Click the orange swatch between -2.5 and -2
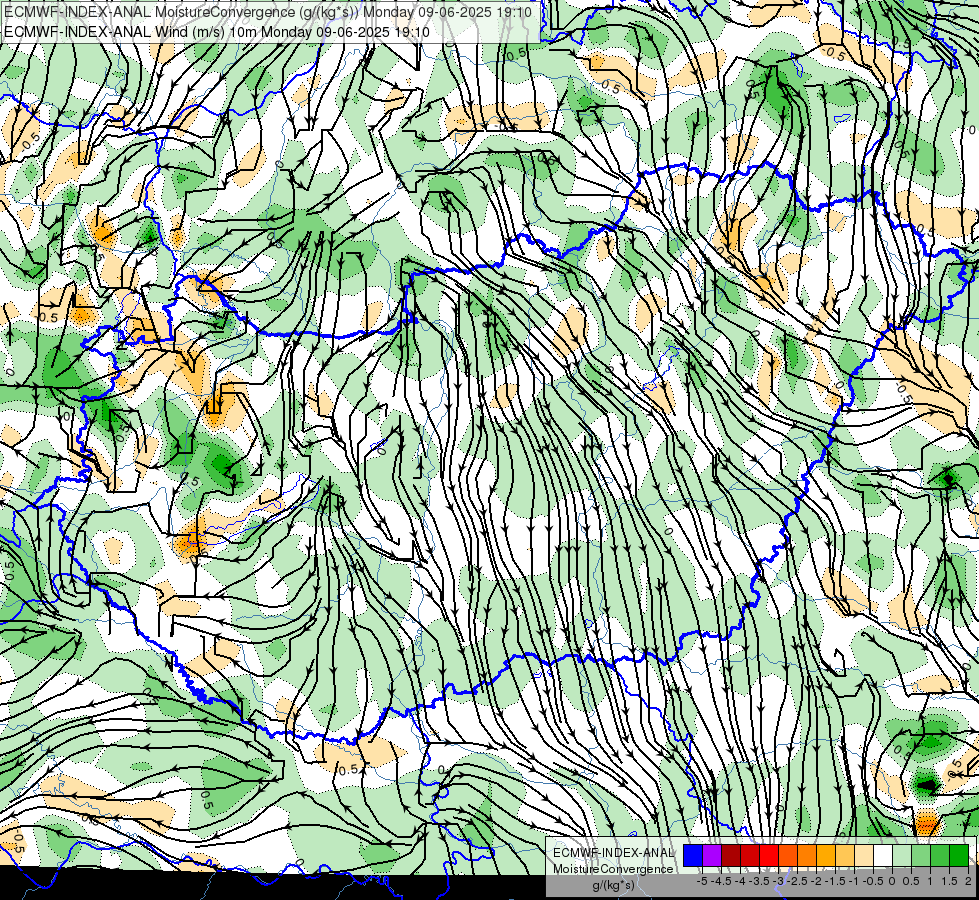Screen dimensions: 979x900 (x=807, y=855)
